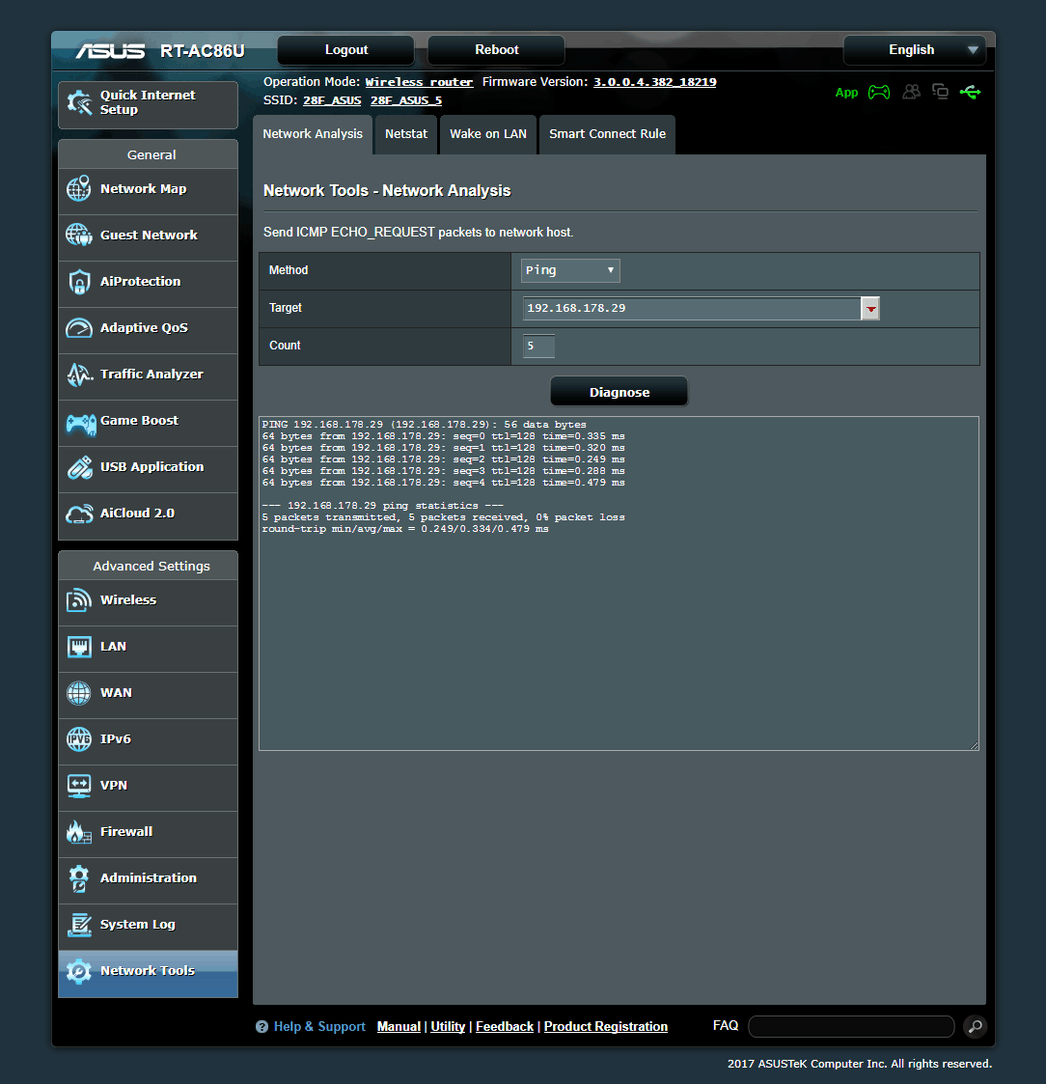Open the Smart Connect Rule tab
The height and width of the screenshot is (1084, 1046).
point(607,134)
